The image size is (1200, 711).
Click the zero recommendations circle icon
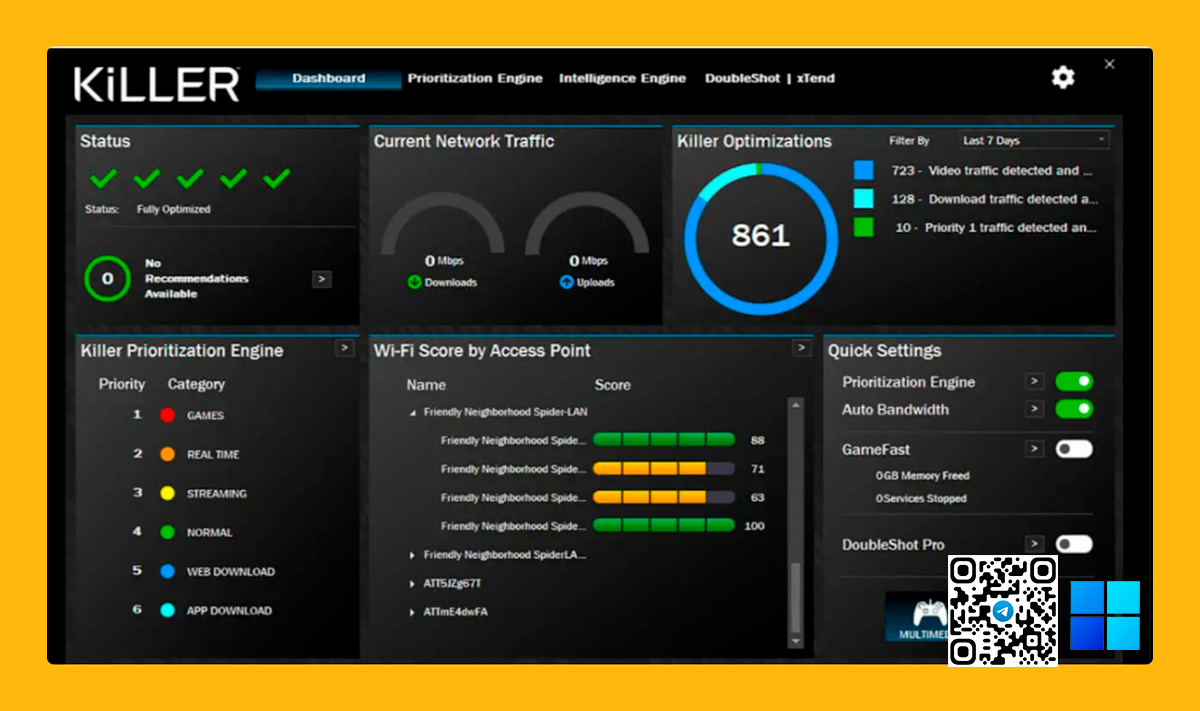[107, 279]
